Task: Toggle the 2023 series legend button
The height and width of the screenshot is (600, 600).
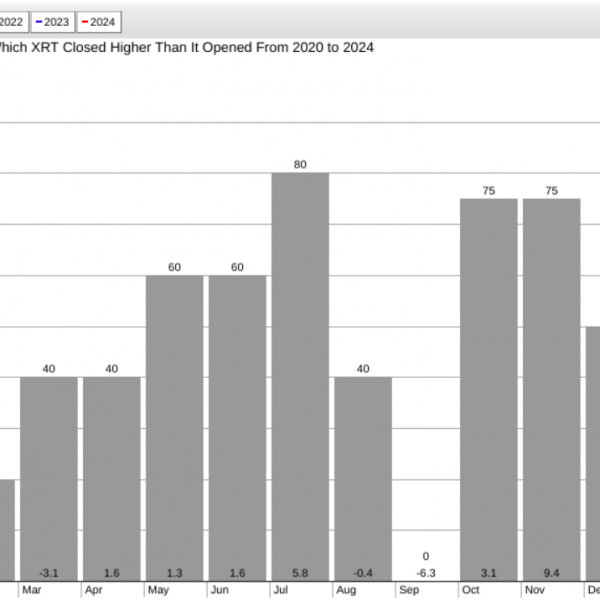Action: click(53, 22)
